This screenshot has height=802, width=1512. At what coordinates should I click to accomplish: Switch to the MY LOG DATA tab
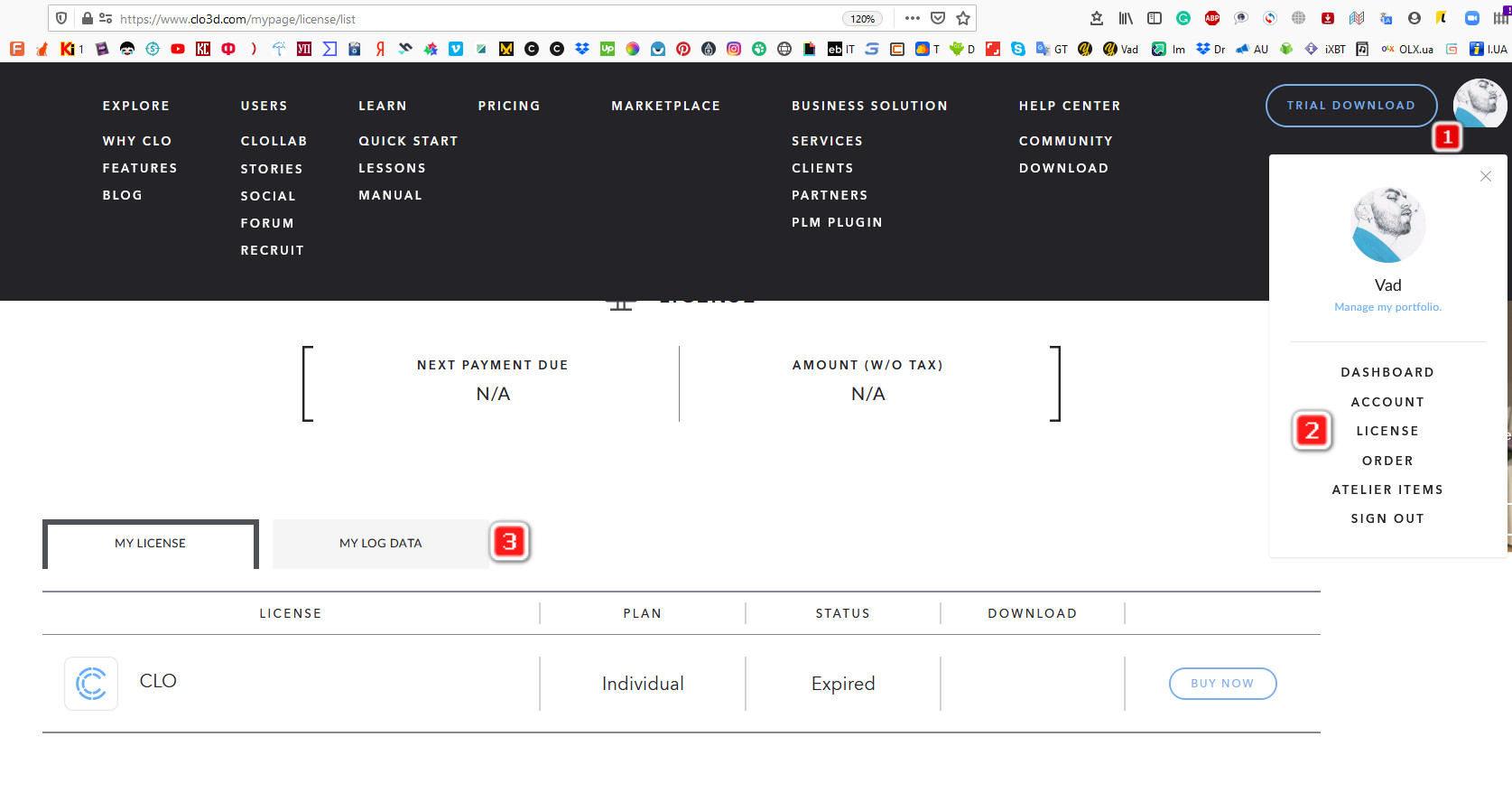click(x=381, y=544)
